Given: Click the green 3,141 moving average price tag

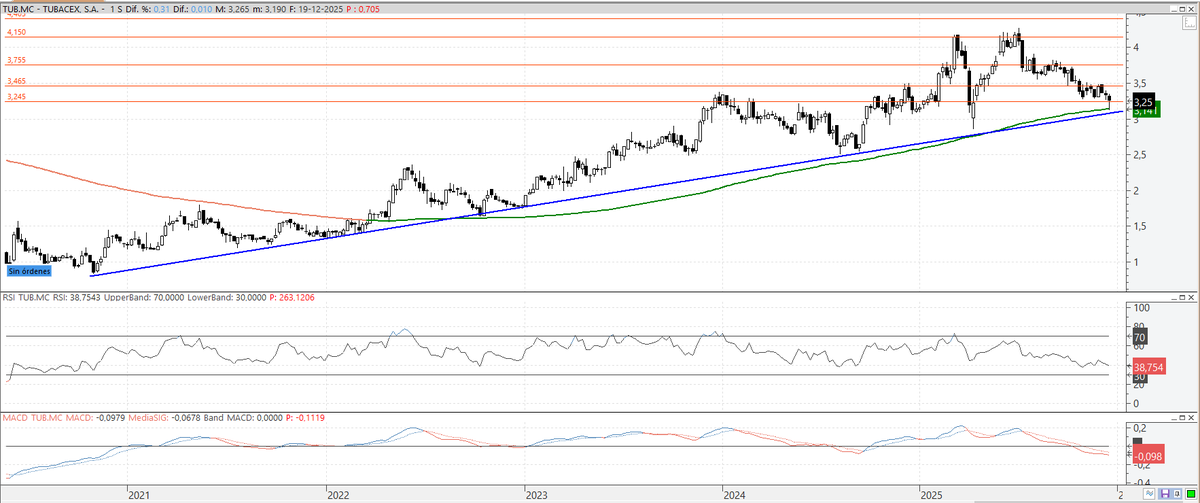Looking at the screenshot, I should (1145, 113).
